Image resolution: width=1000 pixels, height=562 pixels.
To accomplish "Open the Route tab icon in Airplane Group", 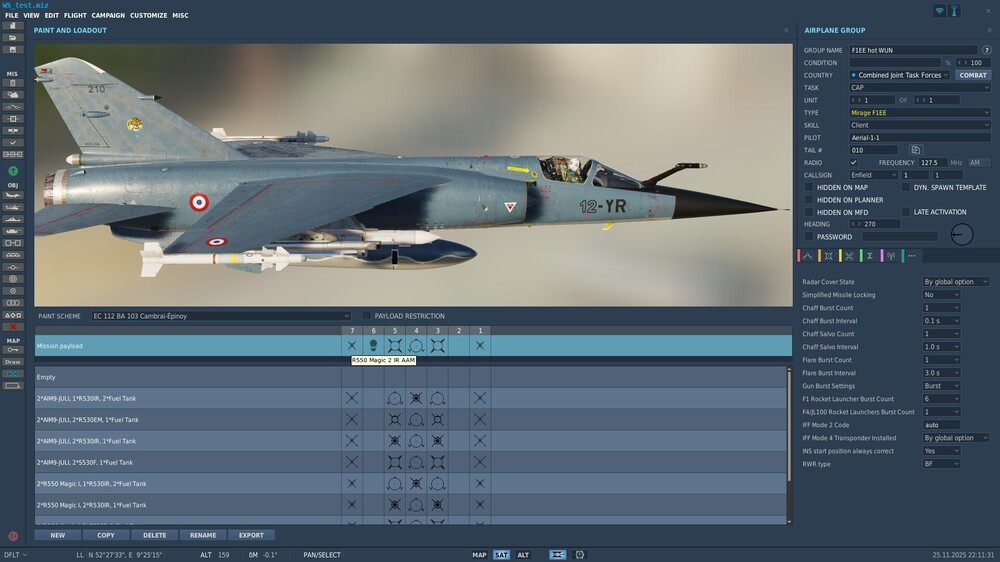I will point(807,256).
